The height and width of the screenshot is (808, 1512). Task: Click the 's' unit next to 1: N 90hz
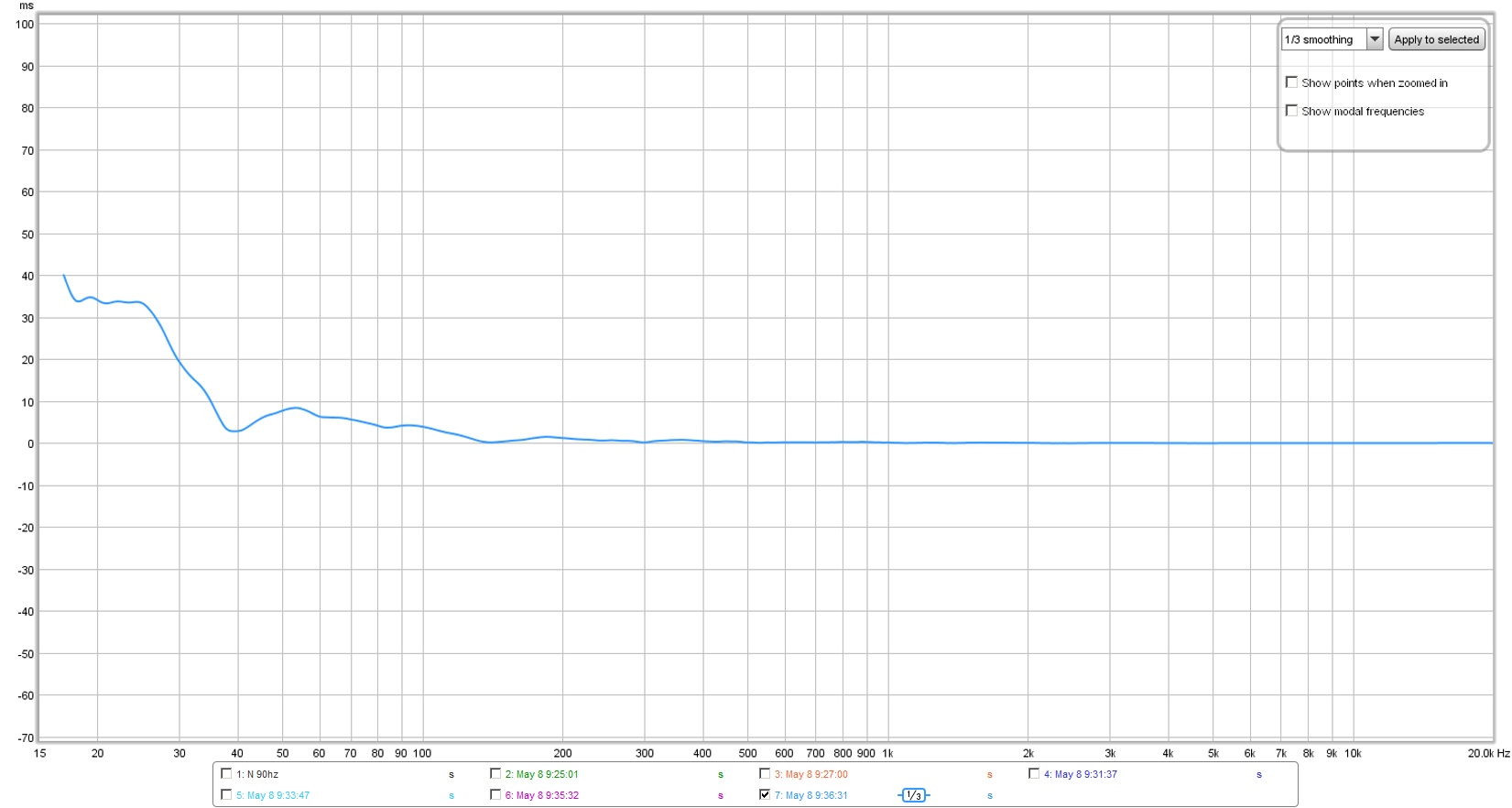click(451, 775)
